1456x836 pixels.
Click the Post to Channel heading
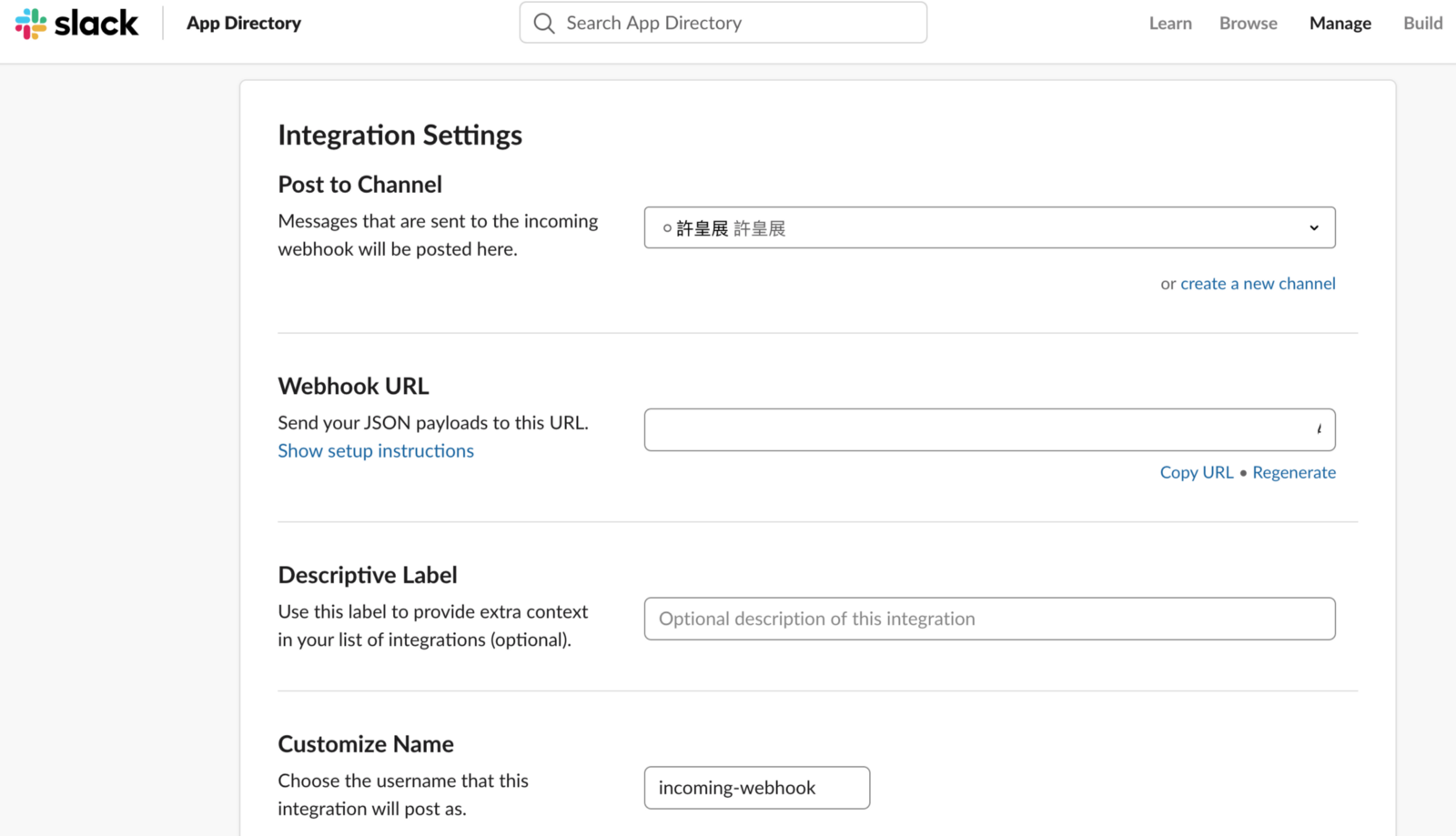click(x=360, y=184)
